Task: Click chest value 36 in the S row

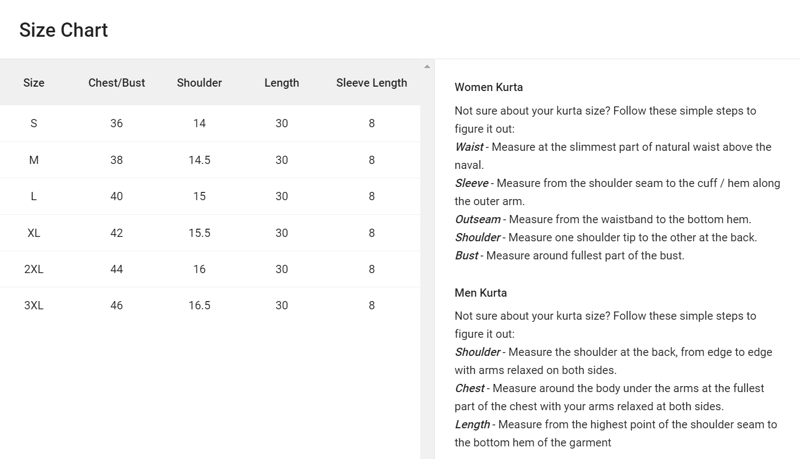Action: pyautogui.click(x=117, y=124)
